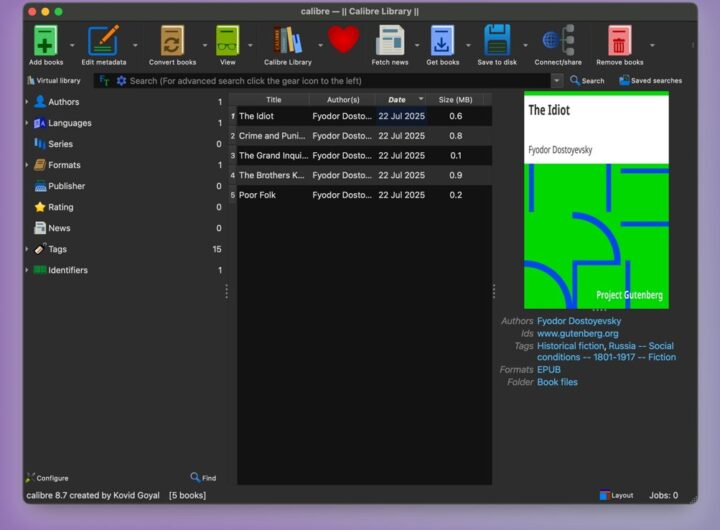Click Find in tag browser
The image size is (720, 530).
tap(203, 478)
